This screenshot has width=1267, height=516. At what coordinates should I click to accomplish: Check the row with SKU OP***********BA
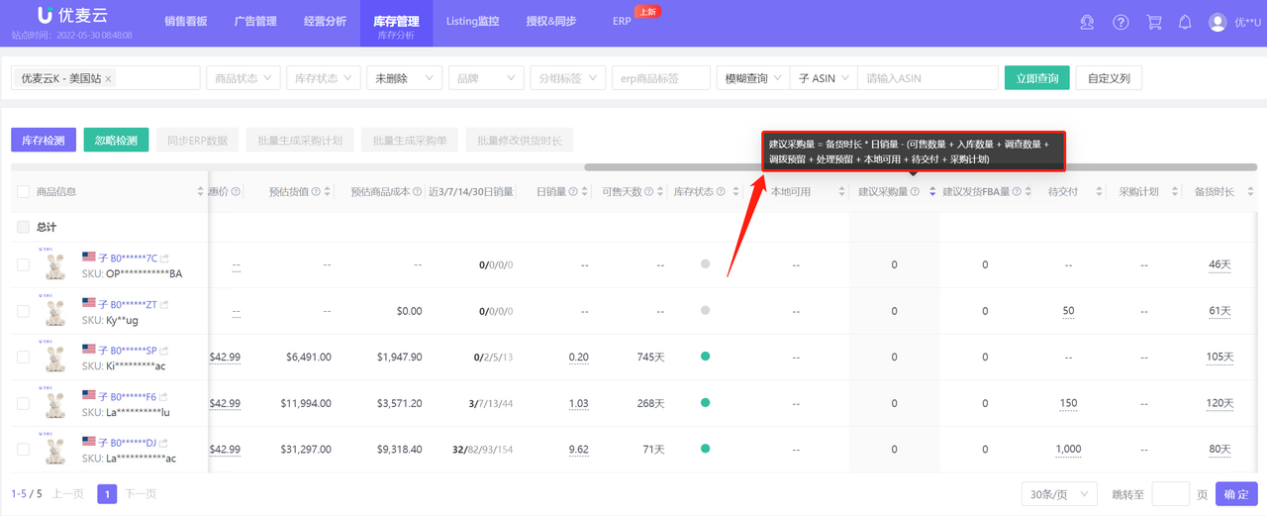pyautogui.click(x=23, y=265)
